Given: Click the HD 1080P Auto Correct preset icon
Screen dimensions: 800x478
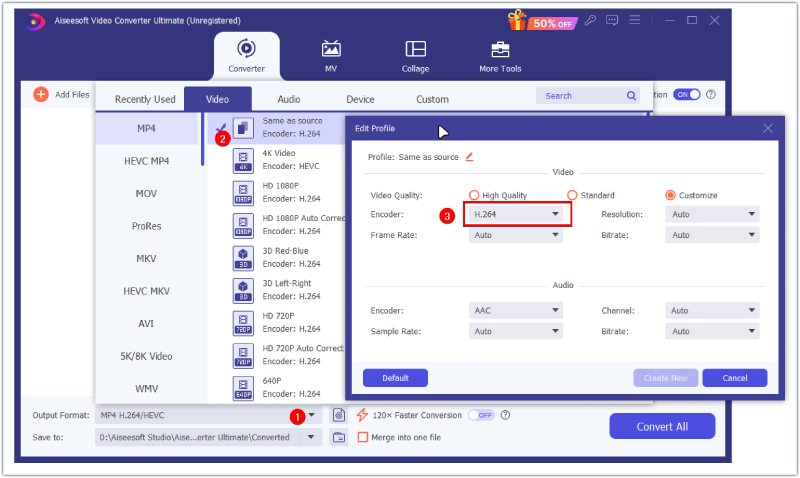Looking at the screenshot, I should click(243, 225).
